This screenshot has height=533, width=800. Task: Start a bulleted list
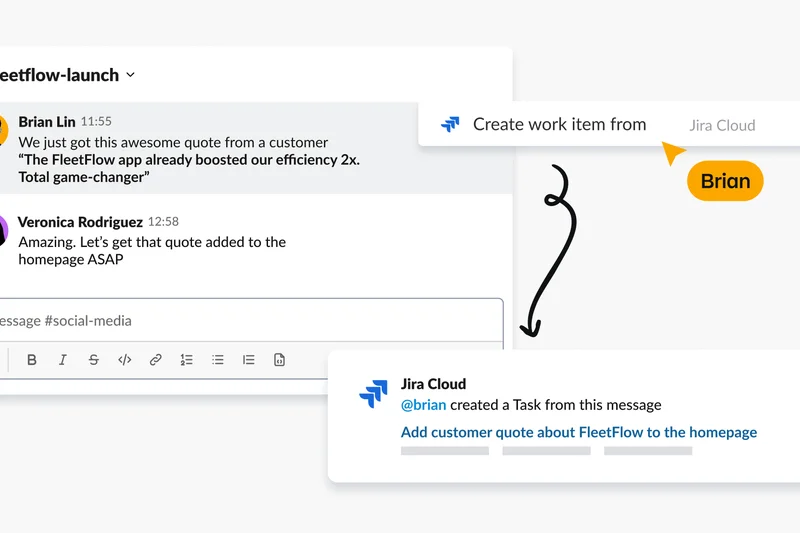[x=218, y=360]
